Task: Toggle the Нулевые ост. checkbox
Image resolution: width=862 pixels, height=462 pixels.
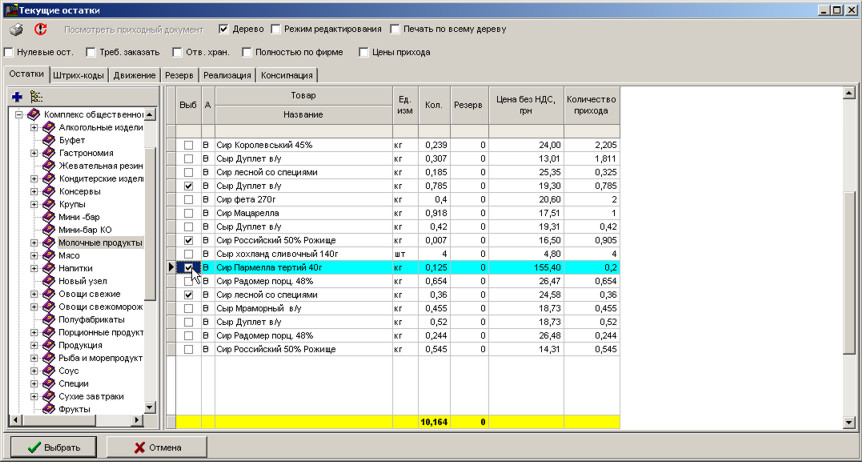Action: point(9,51)
